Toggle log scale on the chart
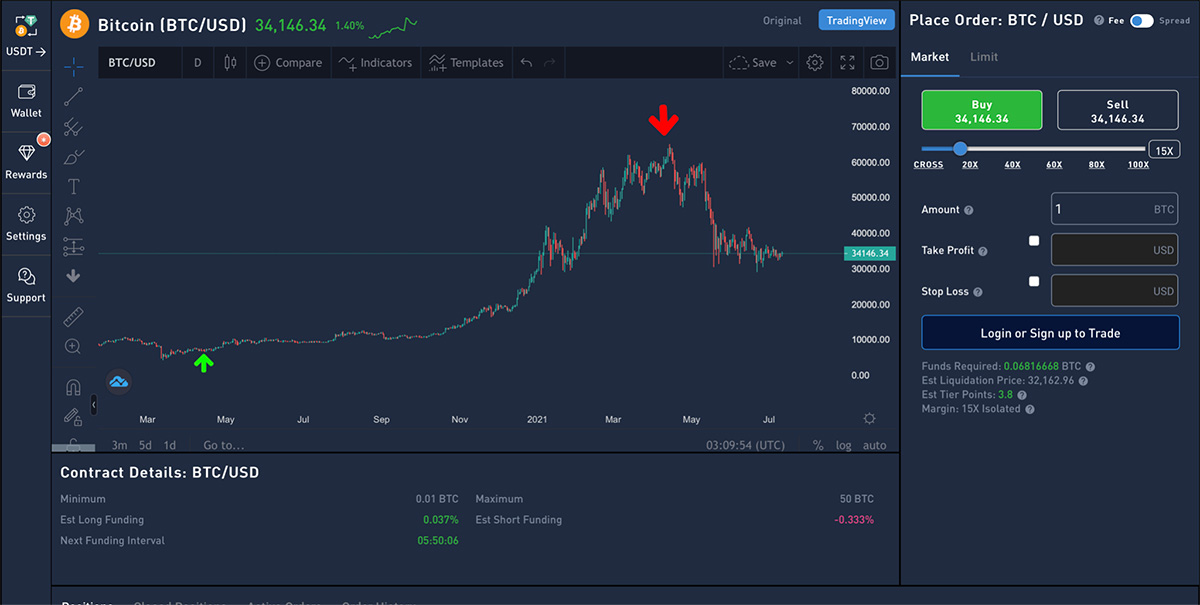1200x605 pixels. click(x=844, y=445)
